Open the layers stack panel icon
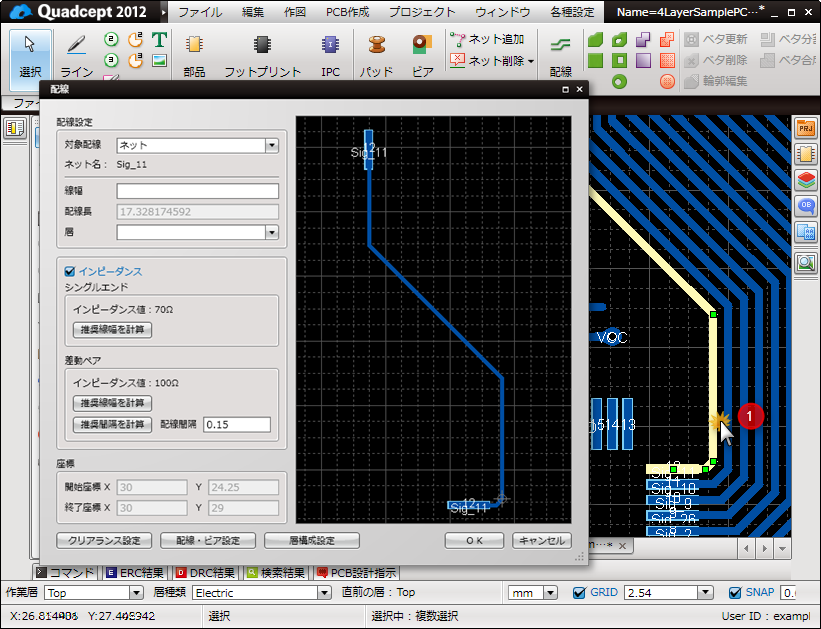Viewport: 821px width, 629px height. tap(806, 180)
